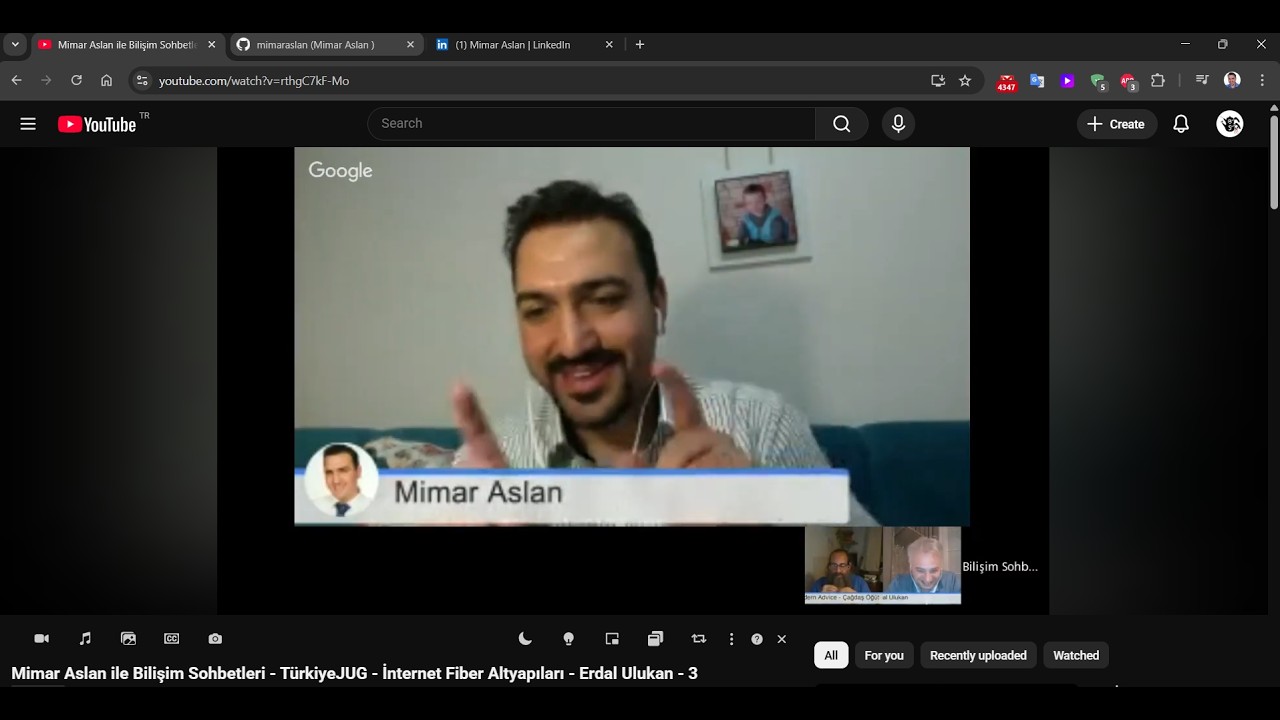The height and width of the screenshot is (720, 1280).
Task: Open the help question mark icon
Action: coord(757,639)
